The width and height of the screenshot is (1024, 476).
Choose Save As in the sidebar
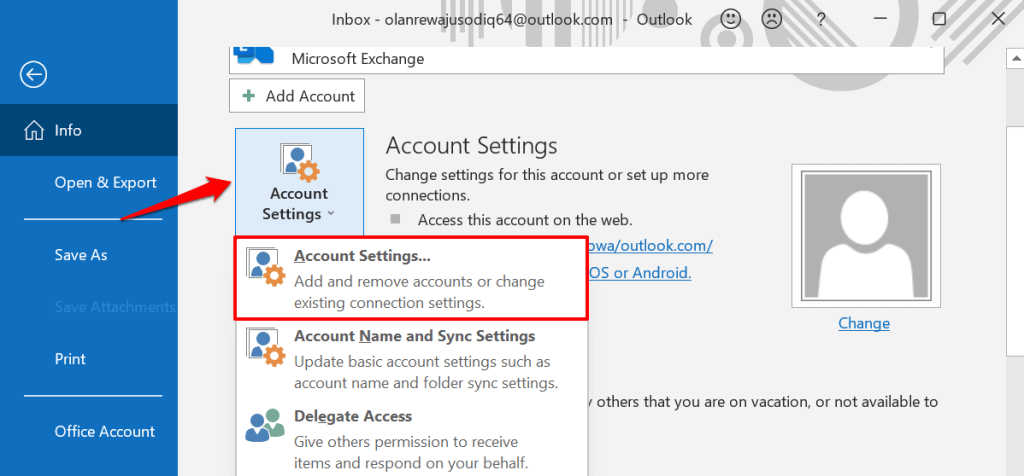pyautogui.click(x=81, y=255)
